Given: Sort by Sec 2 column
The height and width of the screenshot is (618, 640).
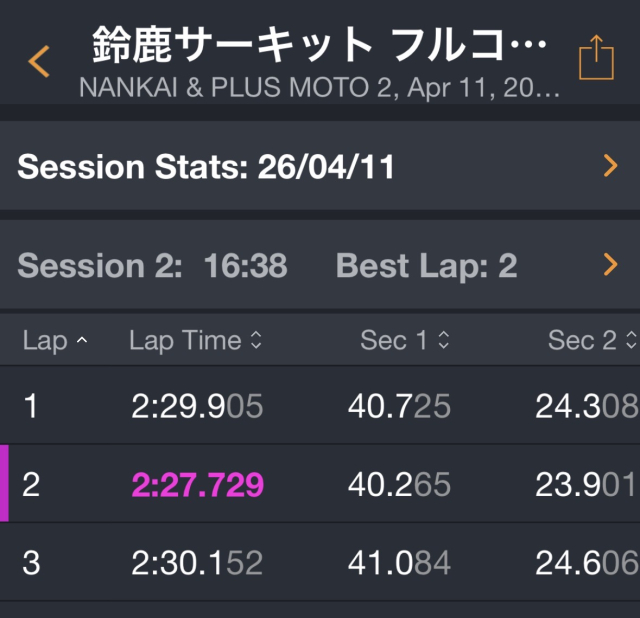Looking at the screenshot, I should pyautogui.click(x=592, y=341).
